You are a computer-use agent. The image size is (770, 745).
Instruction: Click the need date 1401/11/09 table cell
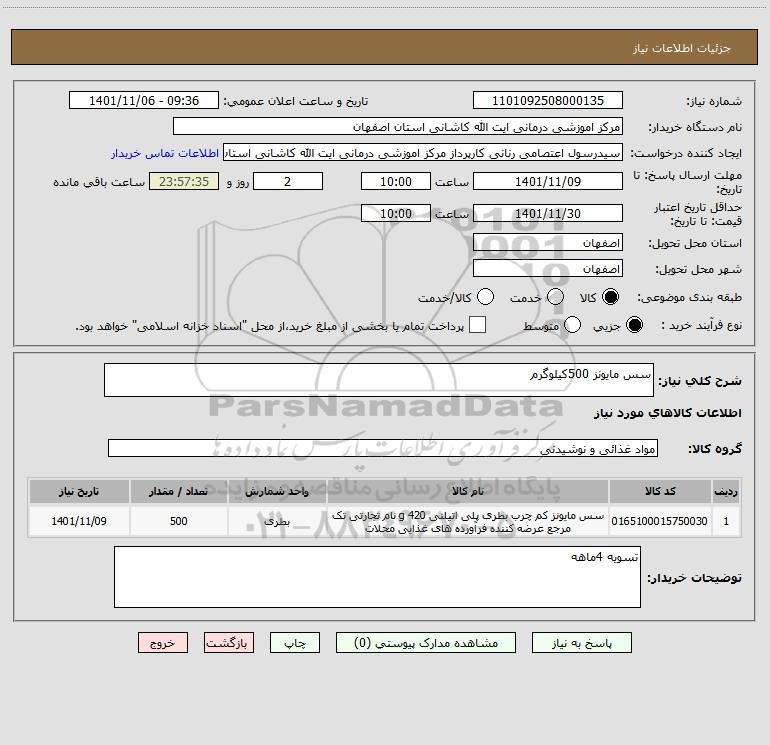pos(79,521)
